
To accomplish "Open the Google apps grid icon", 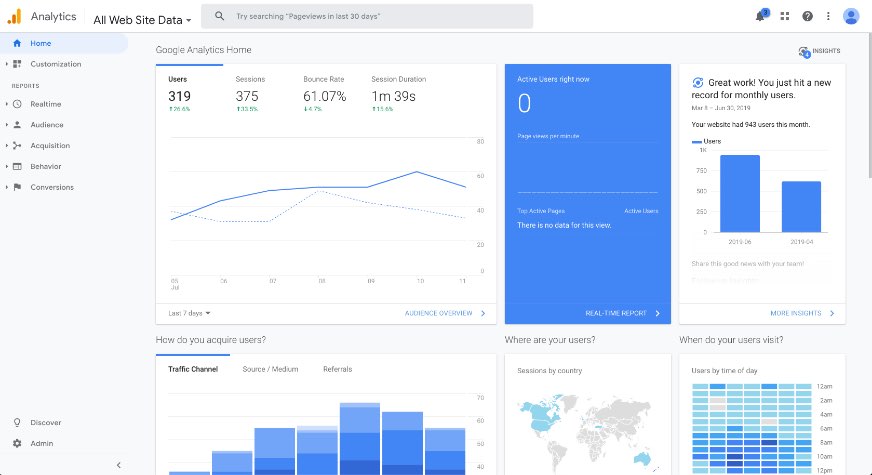I will click(x=785, y=16).
